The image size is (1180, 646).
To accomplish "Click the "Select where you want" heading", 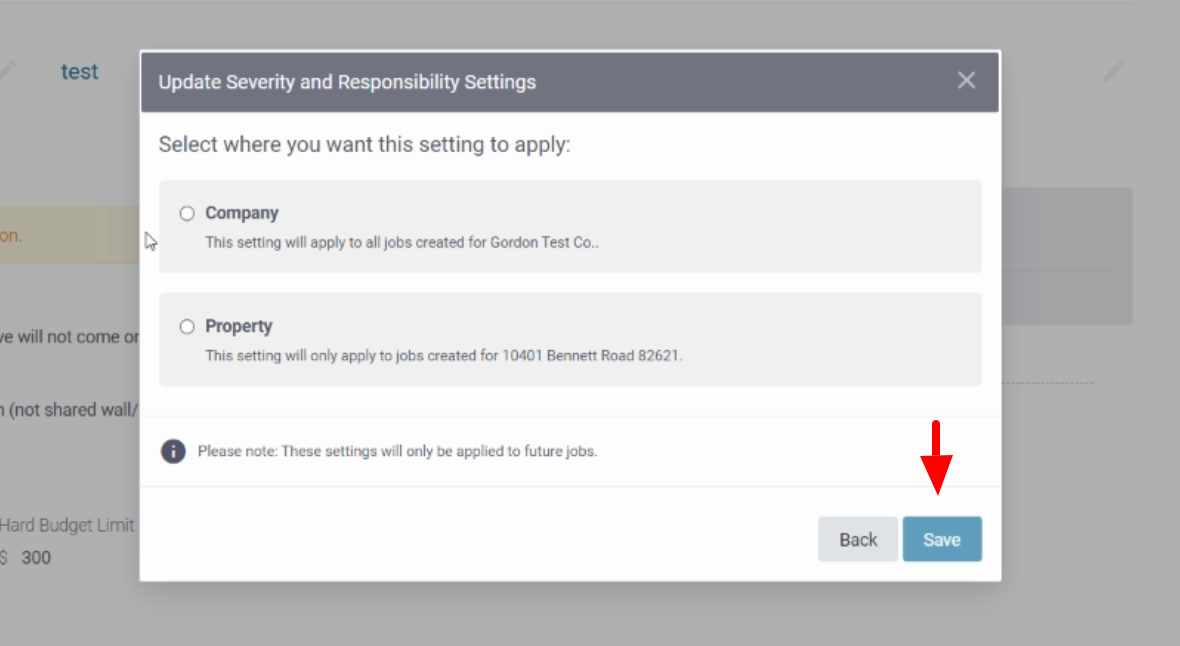I will (x=364, y=144).
